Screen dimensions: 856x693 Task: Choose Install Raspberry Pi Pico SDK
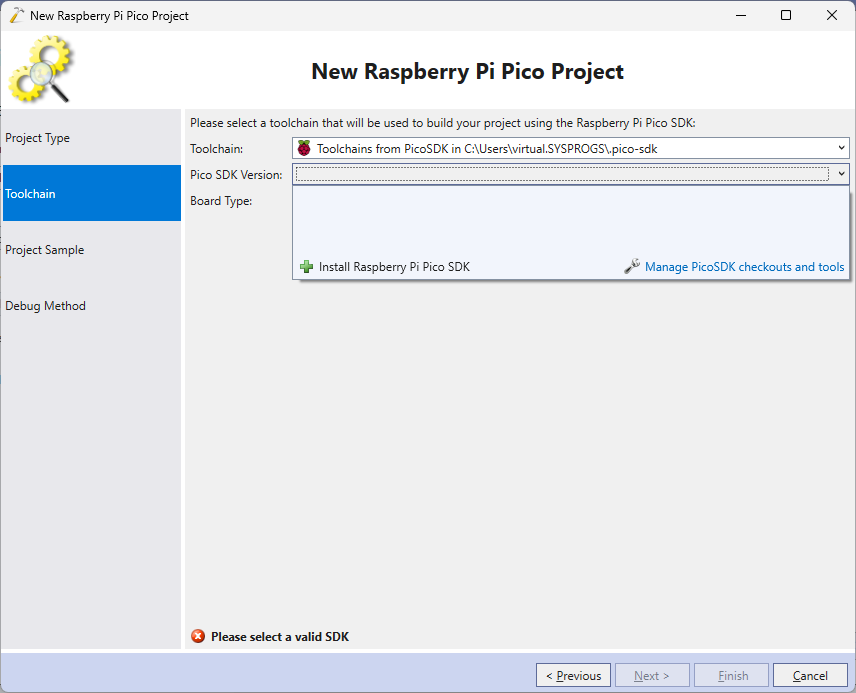coord(394,267)
